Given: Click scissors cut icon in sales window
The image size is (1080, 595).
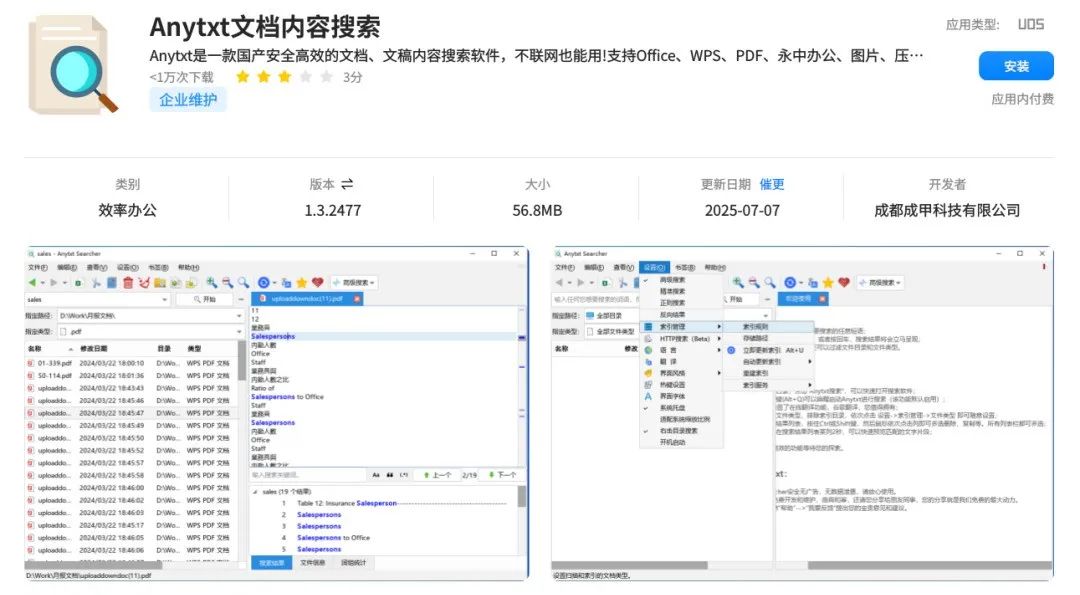Looking at the screenshot, I should coord(96,282).
